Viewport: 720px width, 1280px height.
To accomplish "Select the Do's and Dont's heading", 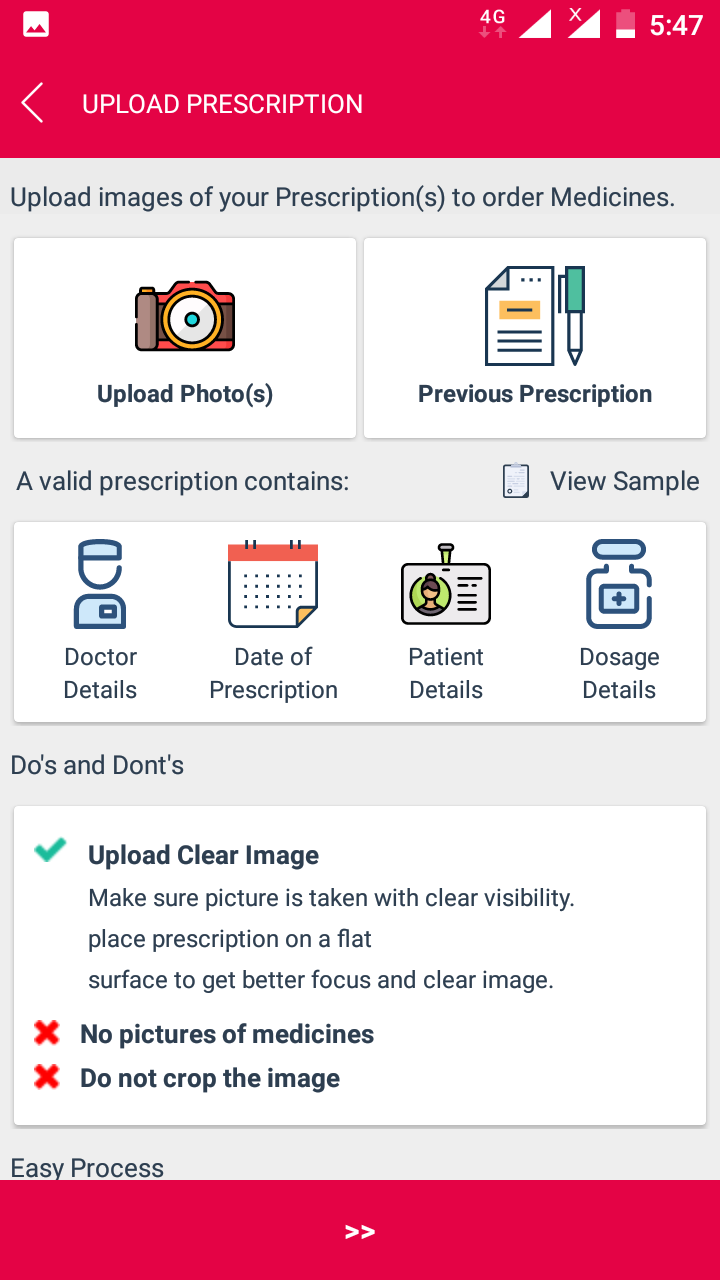I will coord(96,764).
